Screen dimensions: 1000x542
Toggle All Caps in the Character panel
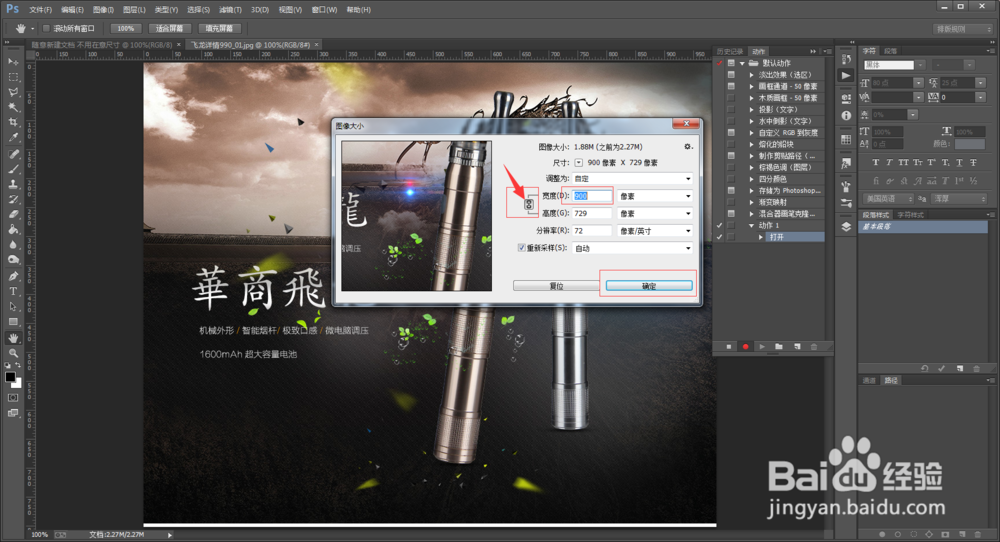click(x=904, y=163)
